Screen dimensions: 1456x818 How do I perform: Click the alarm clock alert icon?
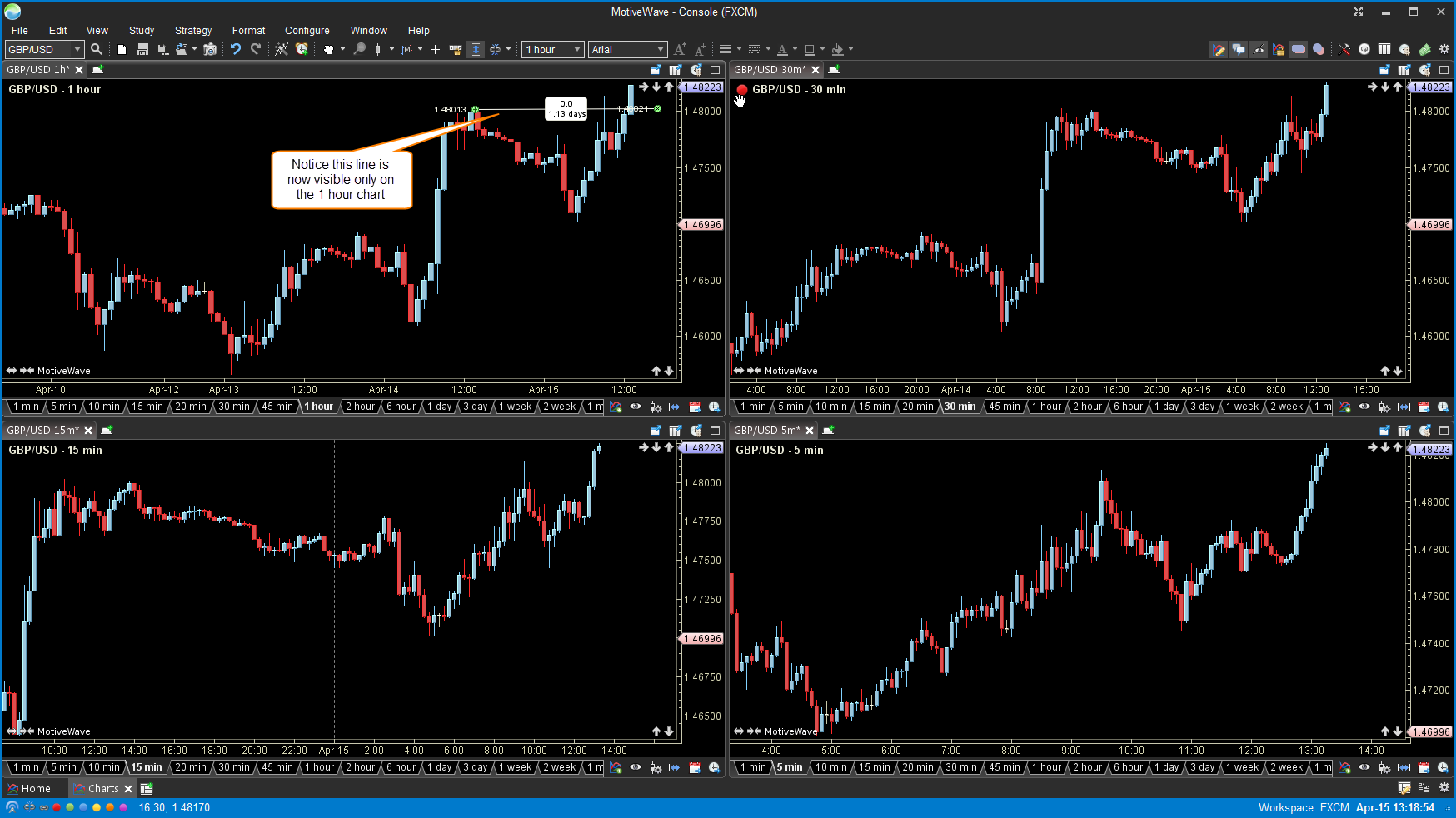coord(302,49)
